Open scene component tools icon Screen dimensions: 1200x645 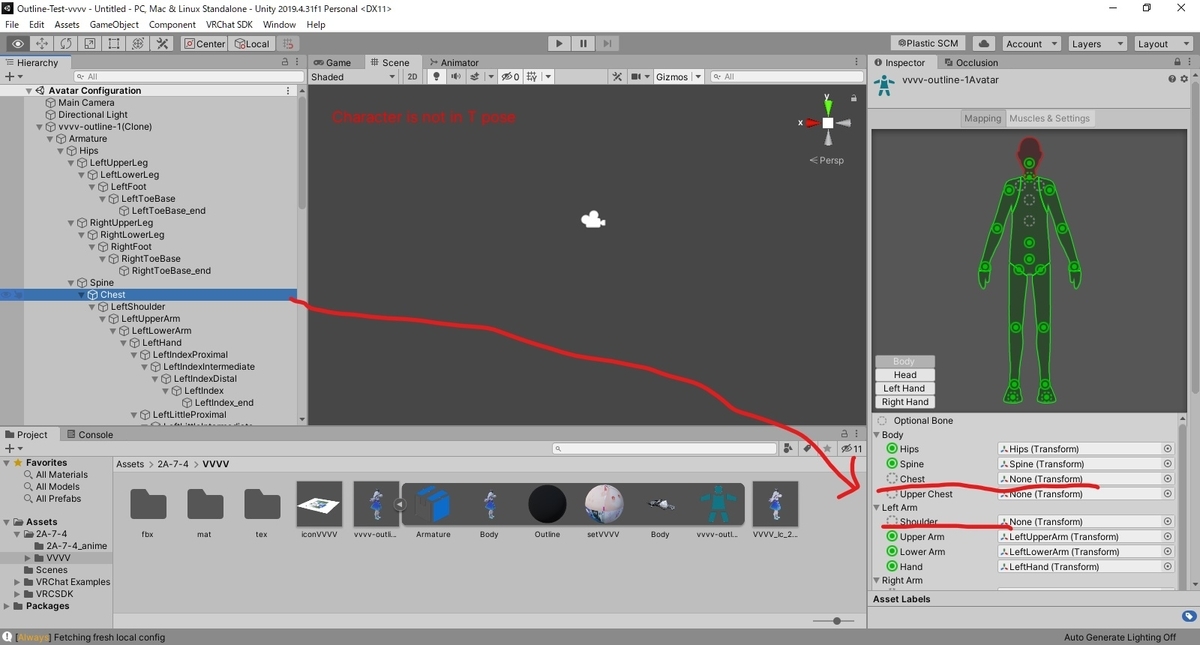click(616, 77)
